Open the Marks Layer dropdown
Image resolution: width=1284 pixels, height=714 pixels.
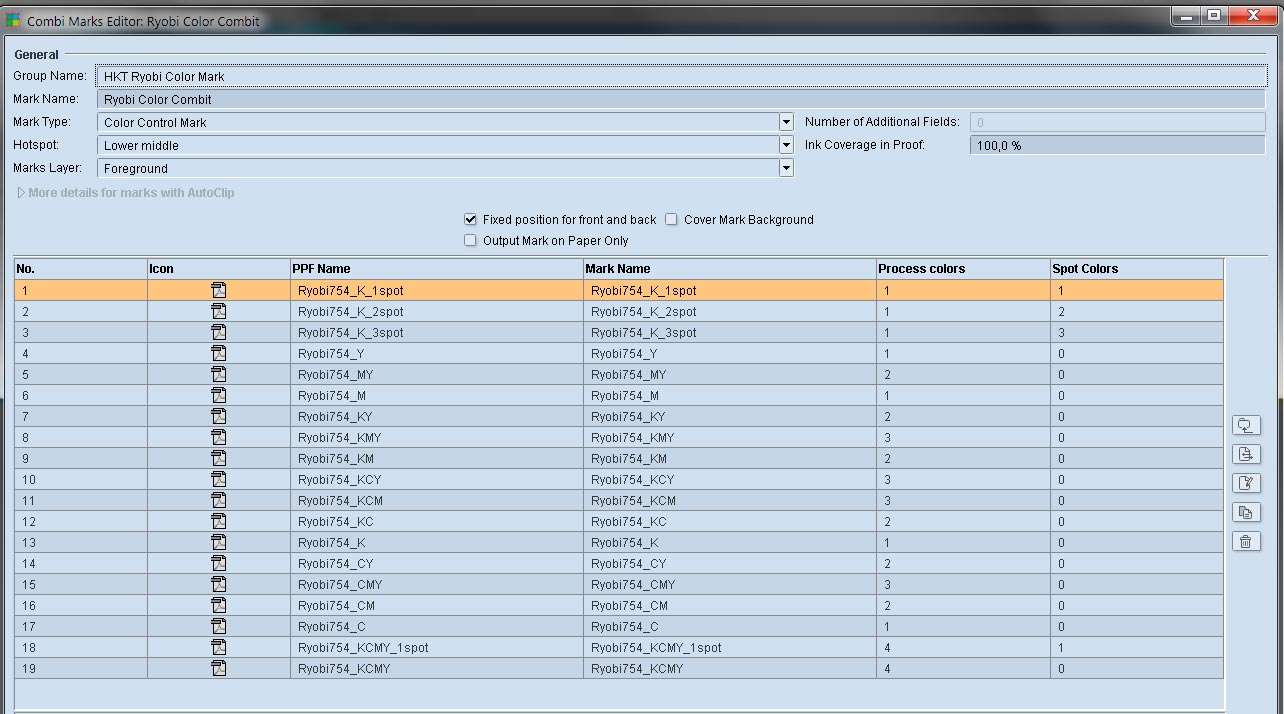click(x=786, y=168)
